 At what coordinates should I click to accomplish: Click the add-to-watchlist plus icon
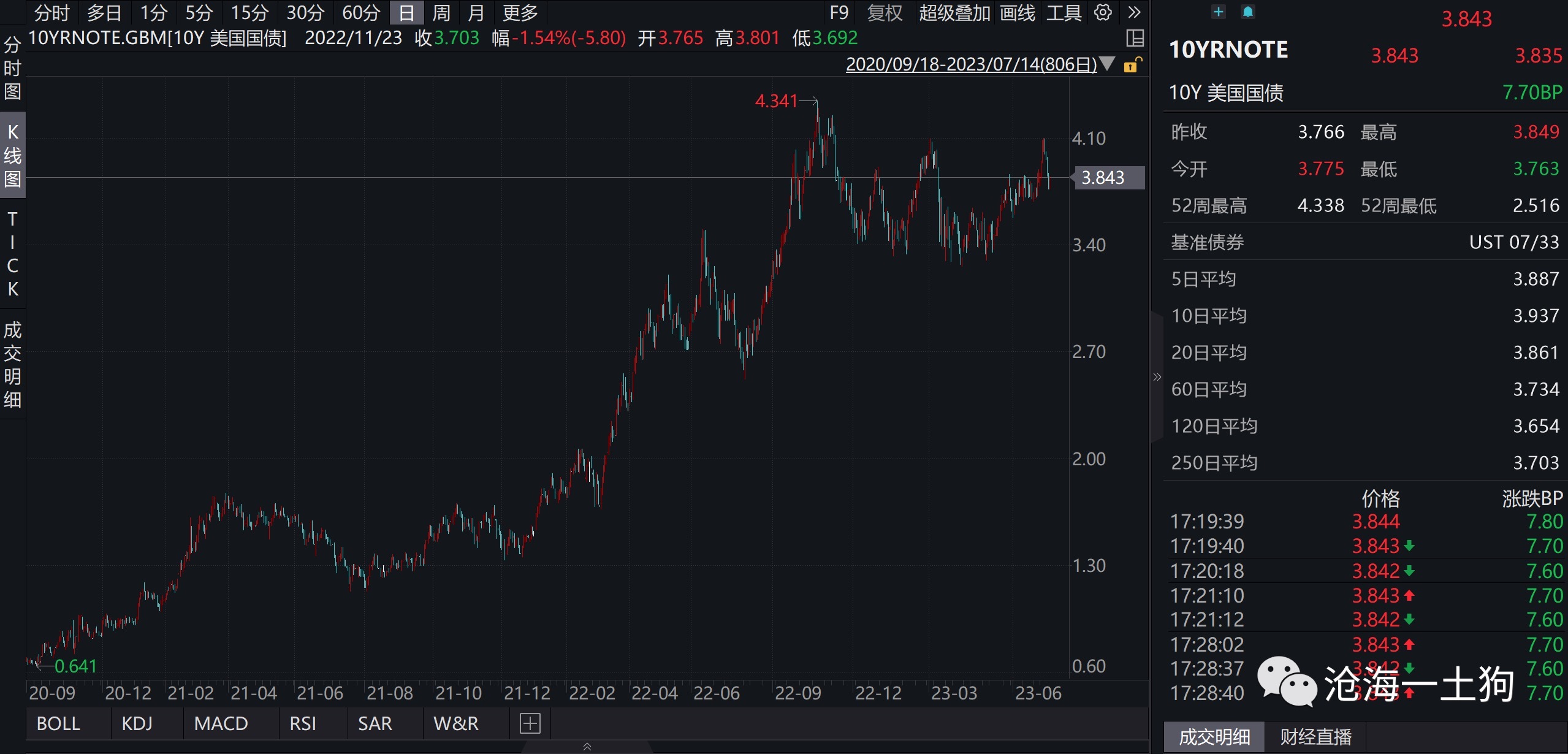[x=1219, y=12]
